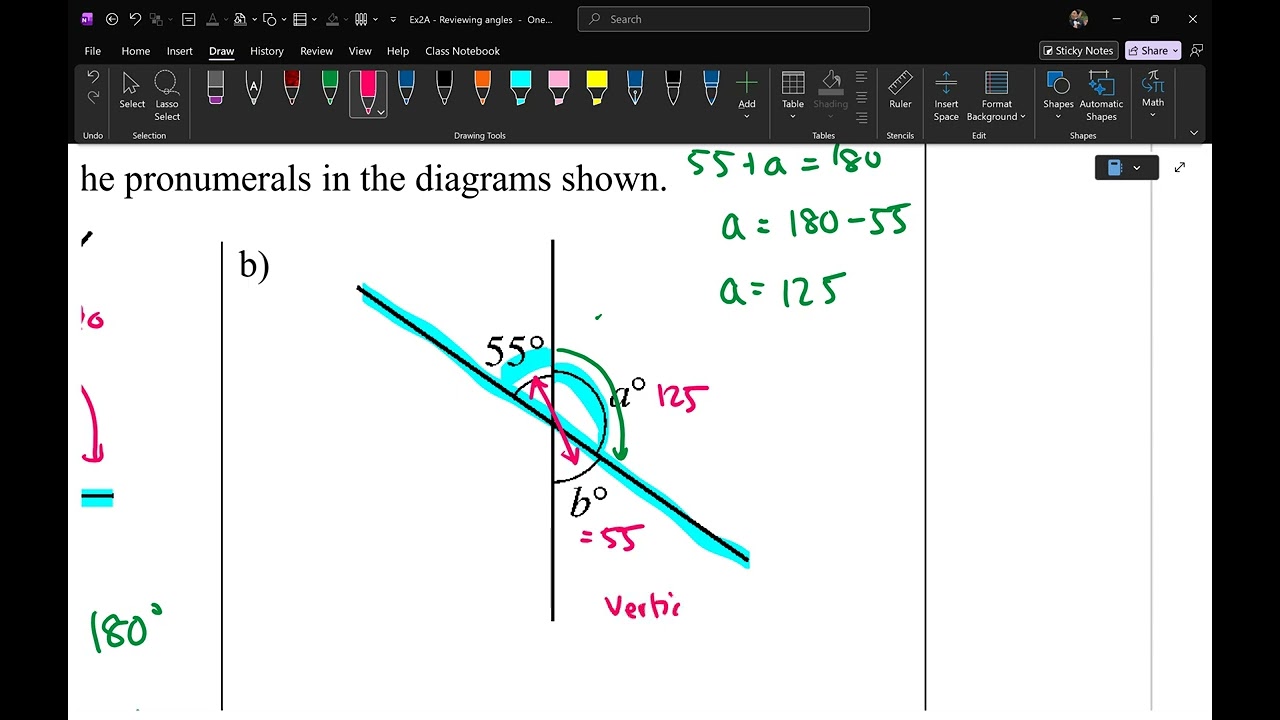
Task: Open the Help tab
Action: [x=398, y=51]
